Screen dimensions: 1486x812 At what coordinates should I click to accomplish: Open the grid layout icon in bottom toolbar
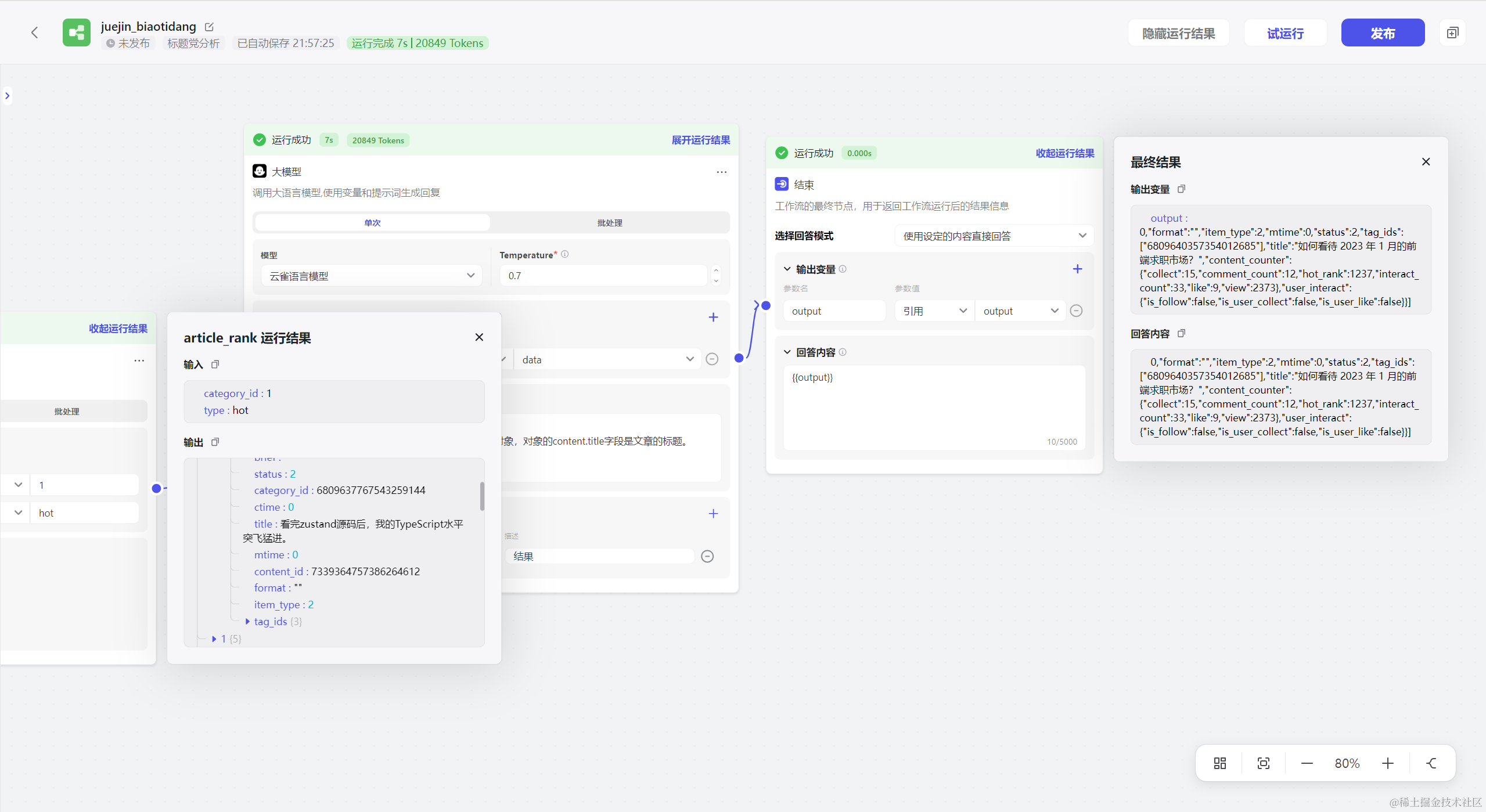1219,763
